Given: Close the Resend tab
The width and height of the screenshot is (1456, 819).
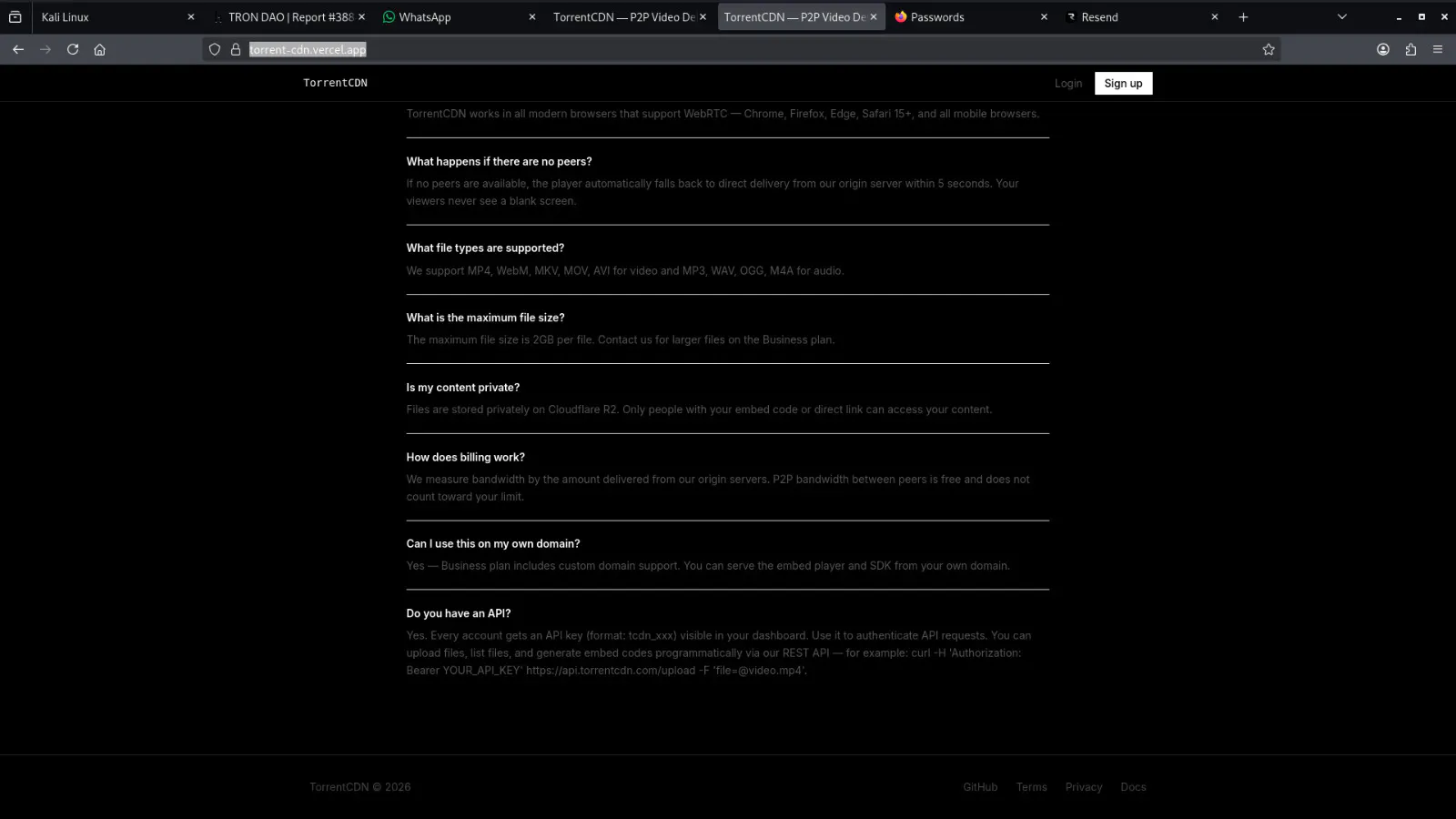Looking at the screenshot, I should (x=1215, y=16).
